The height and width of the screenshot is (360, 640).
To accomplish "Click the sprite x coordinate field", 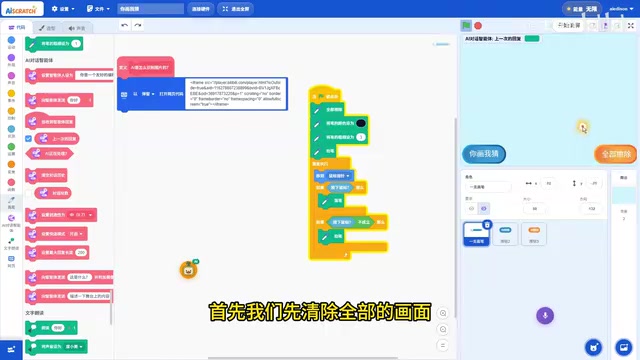I will pyautogui.click(x=549, y=184).
